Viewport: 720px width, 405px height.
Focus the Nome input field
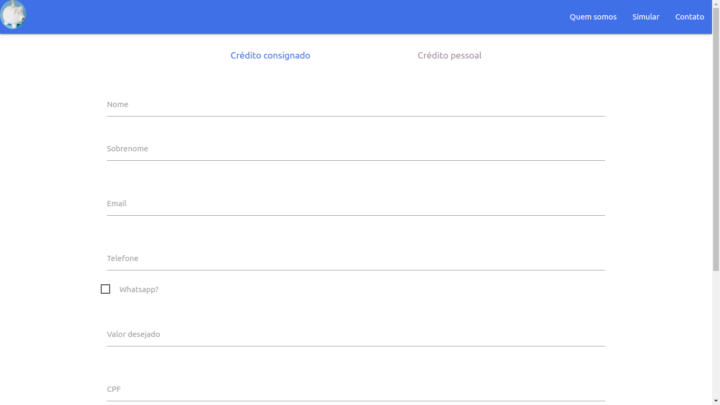355,105
